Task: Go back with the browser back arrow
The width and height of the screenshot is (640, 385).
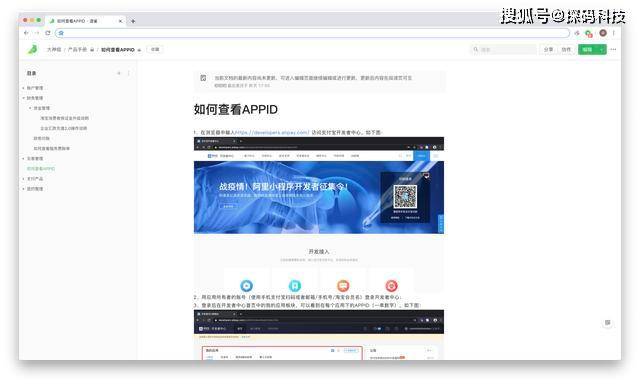Action: [x=26, y=33]
